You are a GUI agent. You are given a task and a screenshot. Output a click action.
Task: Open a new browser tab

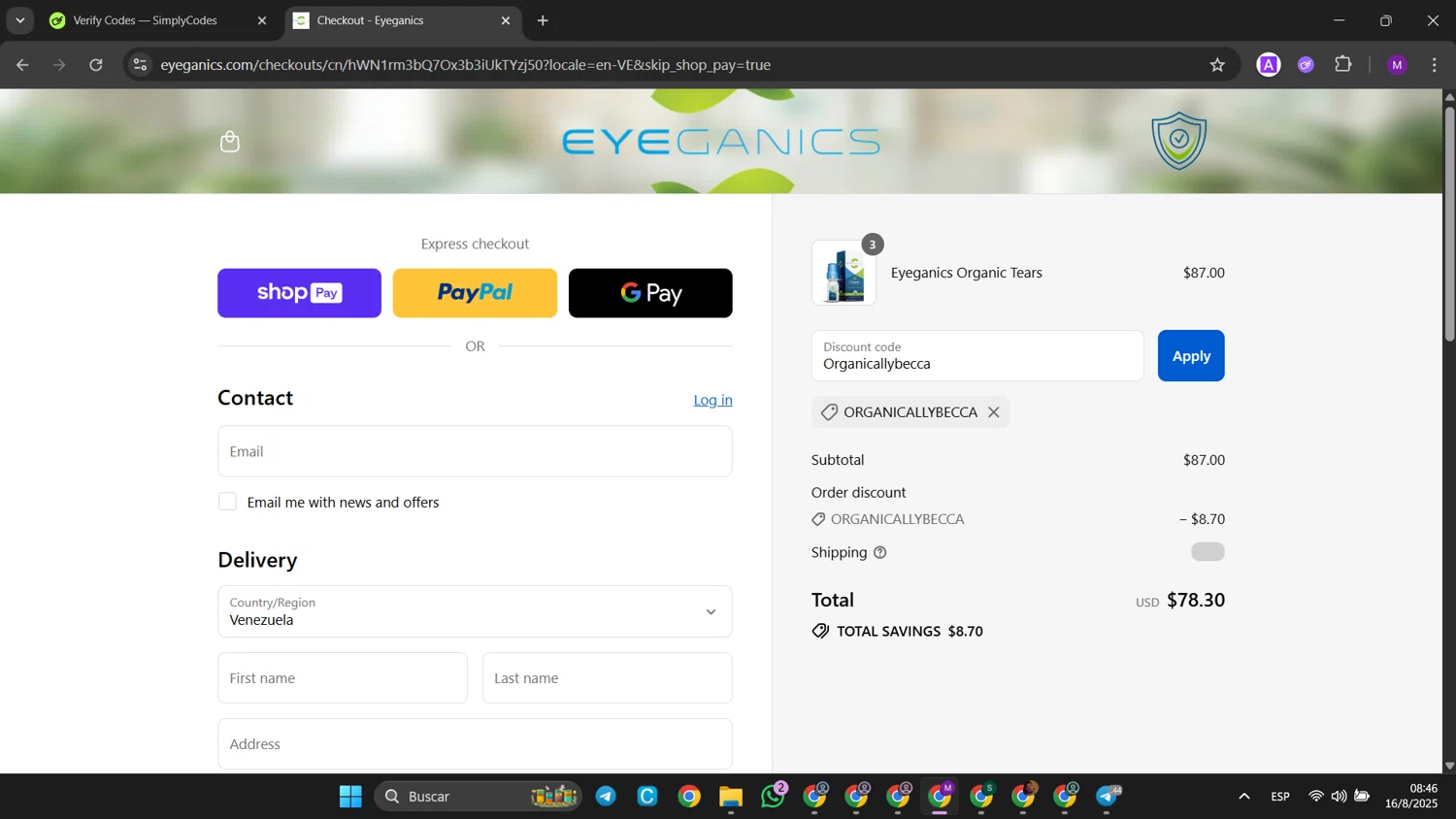point(543,20)
